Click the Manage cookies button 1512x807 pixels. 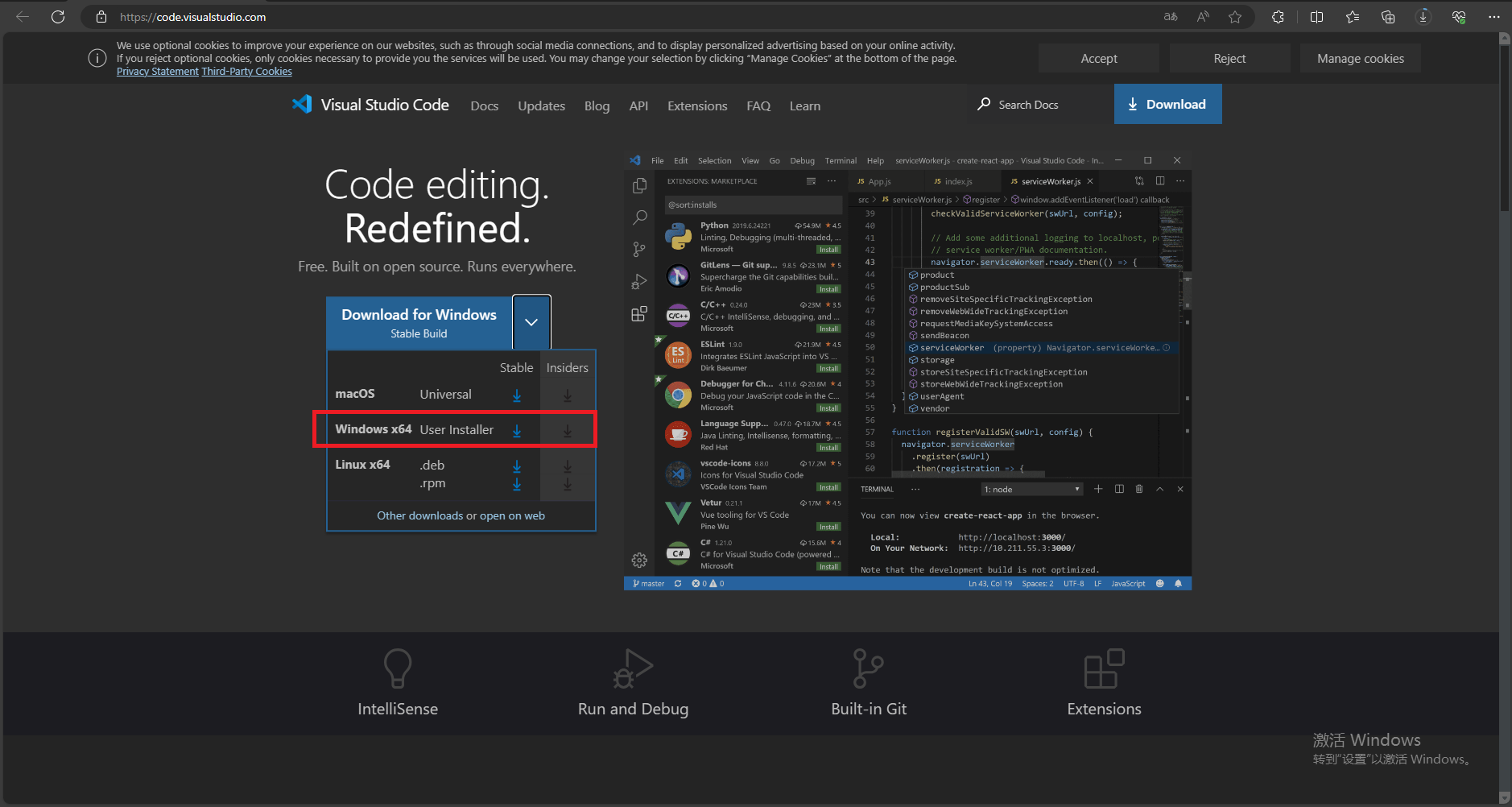pos(1361,58)
